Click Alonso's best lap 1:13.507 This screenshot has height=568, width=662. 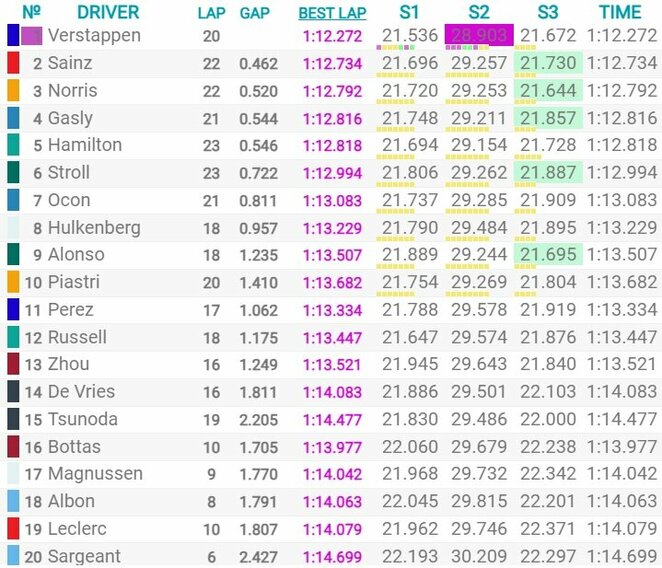(334, 255)
